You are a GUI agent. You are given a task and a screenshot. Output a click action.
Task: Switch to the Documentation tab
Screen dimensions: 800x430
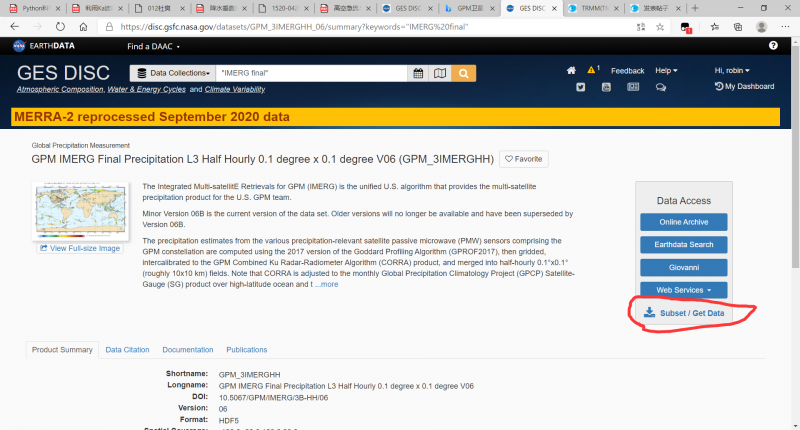point(188,350)
